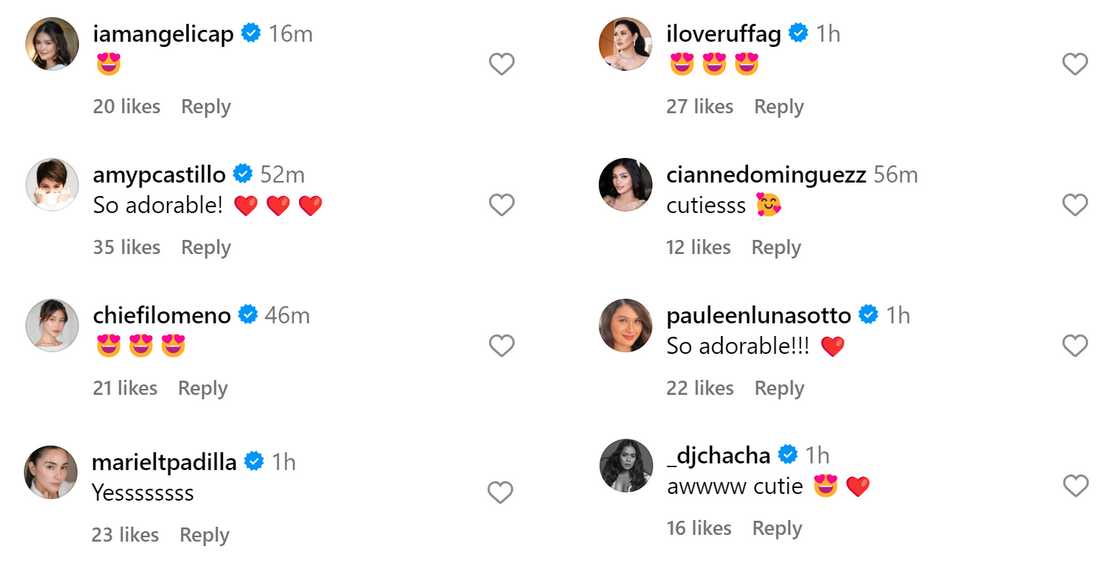View the 27 likes on iloveruffag's comment
This screenshot has width=1120, height=561.
700,107
